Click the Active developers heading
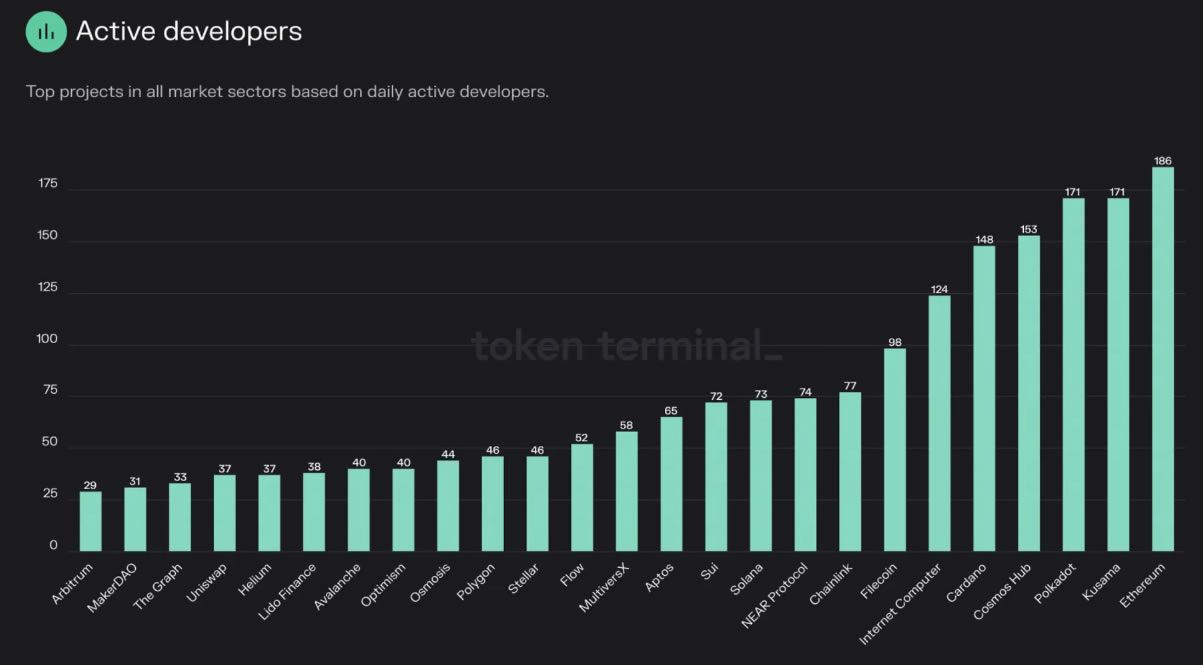This screenshot has width=1203, height=665. pyautogui.click(x=189, y=31)
